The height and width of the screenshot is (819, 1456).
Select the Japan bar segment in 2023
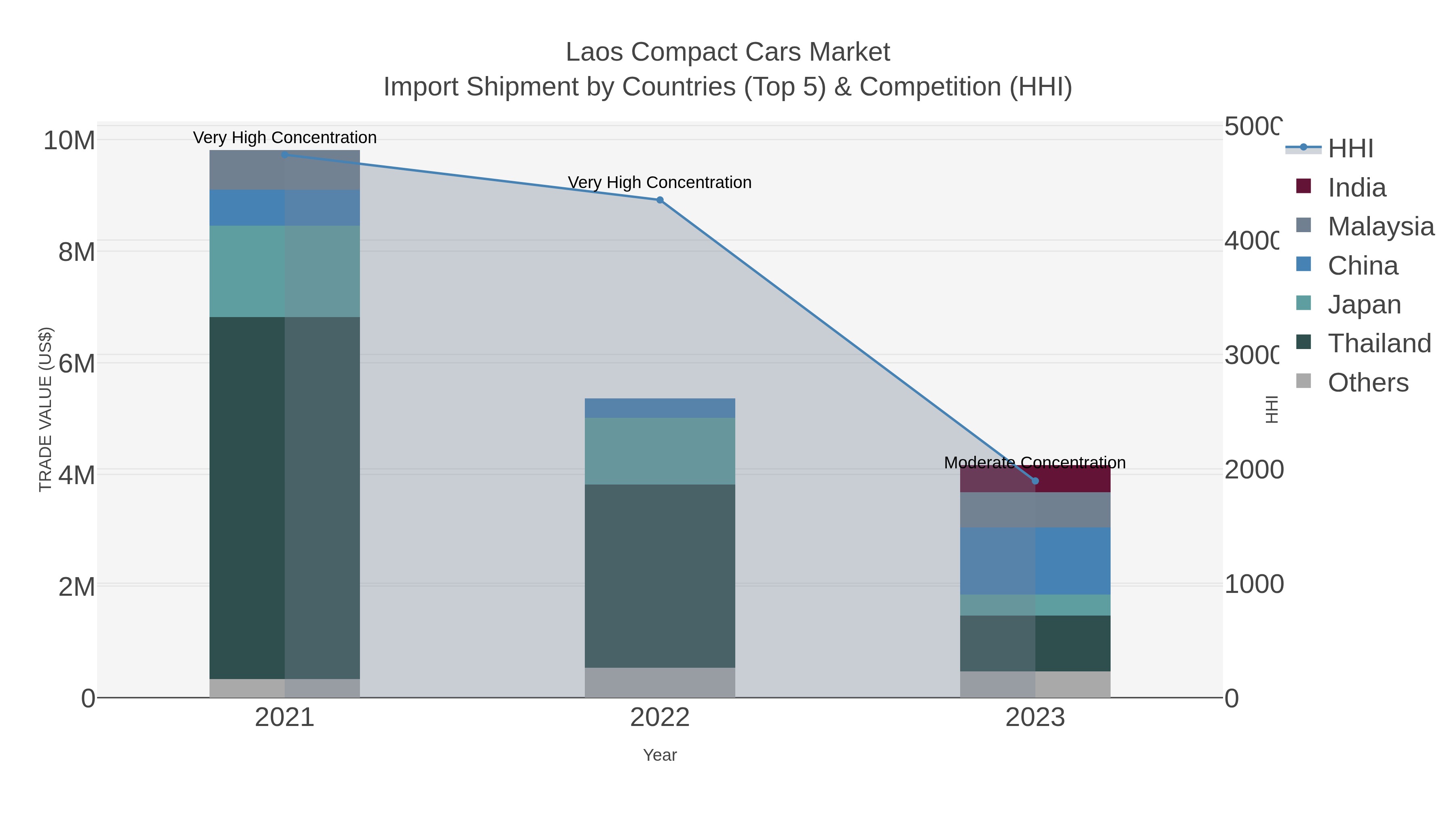[x=1035, y=605]
